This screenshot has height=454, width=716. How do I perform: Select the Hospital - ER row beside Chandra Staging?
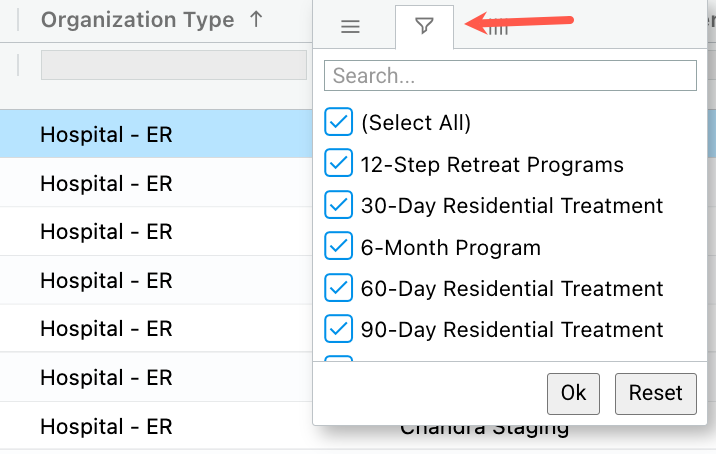(106, 426)
